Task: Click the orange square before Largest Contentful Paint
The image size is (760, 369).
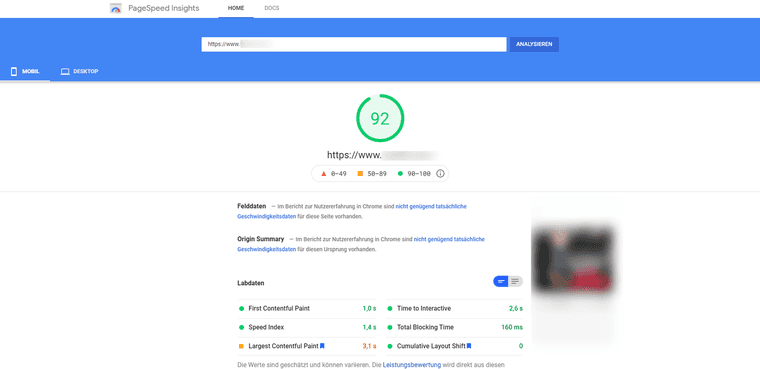Action: [241, 346]
